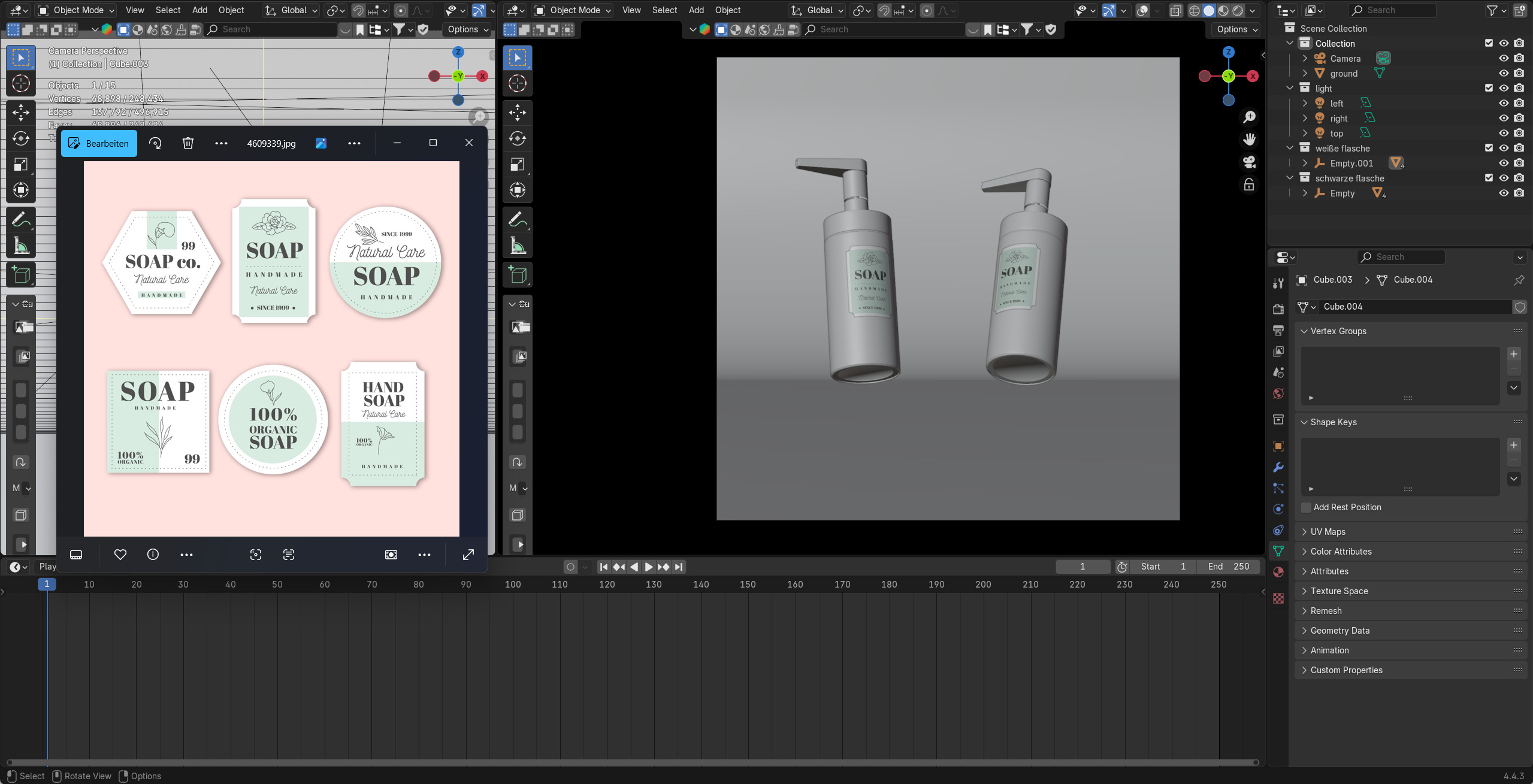This screenshot has width=1533, height=784.
Task: Uncheck the schwarze flasche collection checkbox
Action: [1489, 178]
